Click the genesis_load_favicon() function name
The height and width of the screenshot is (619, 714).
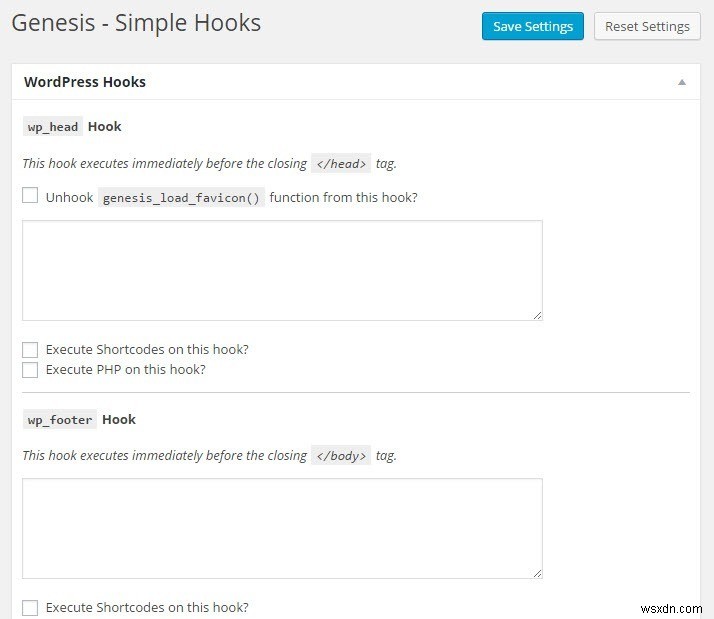pyautogui.click(x=181, y=198)
